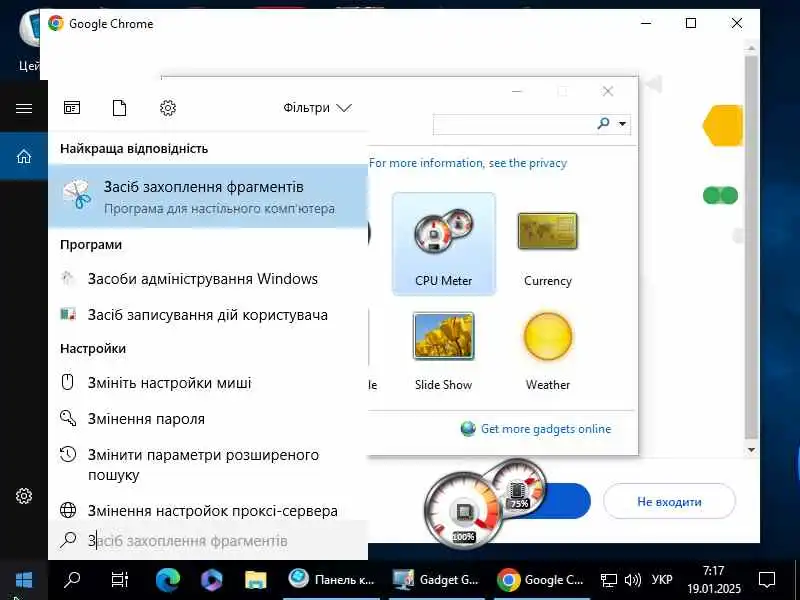
Task: Click the volume speaker tray icon
Action: (633, 580)
